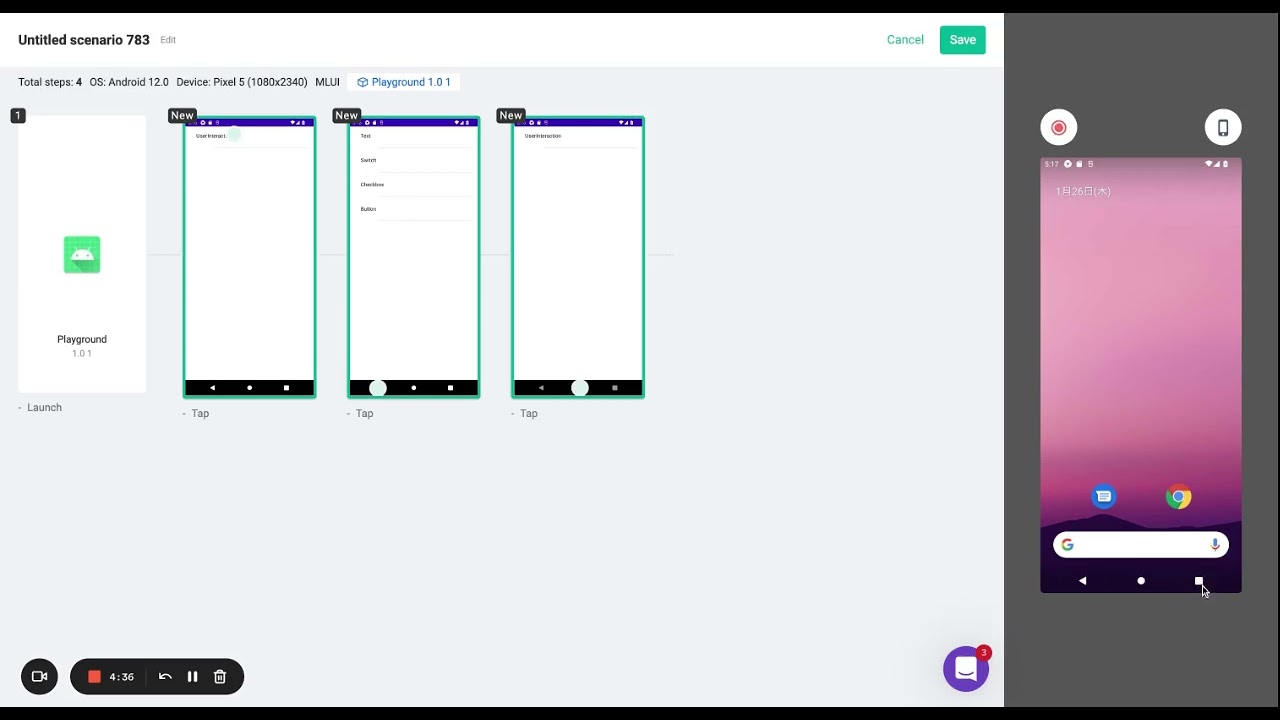
Task: Click the camera record video icon
Action: (x=40, y=677)
